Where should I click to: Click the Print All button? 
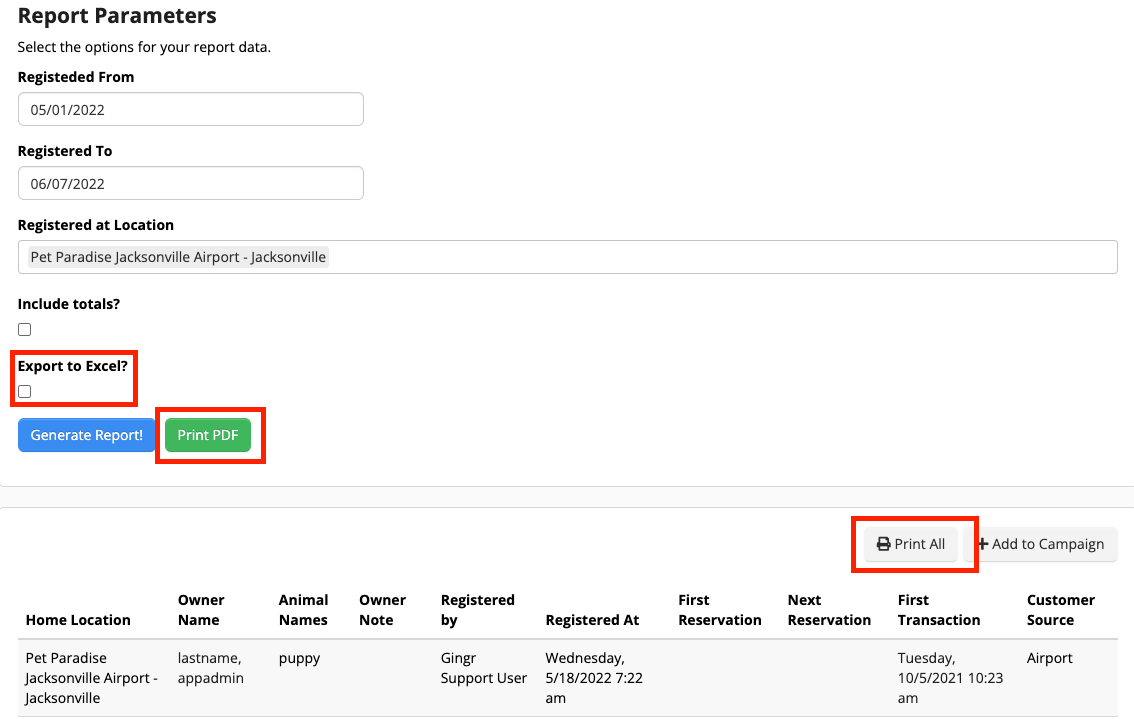point(911,543)
